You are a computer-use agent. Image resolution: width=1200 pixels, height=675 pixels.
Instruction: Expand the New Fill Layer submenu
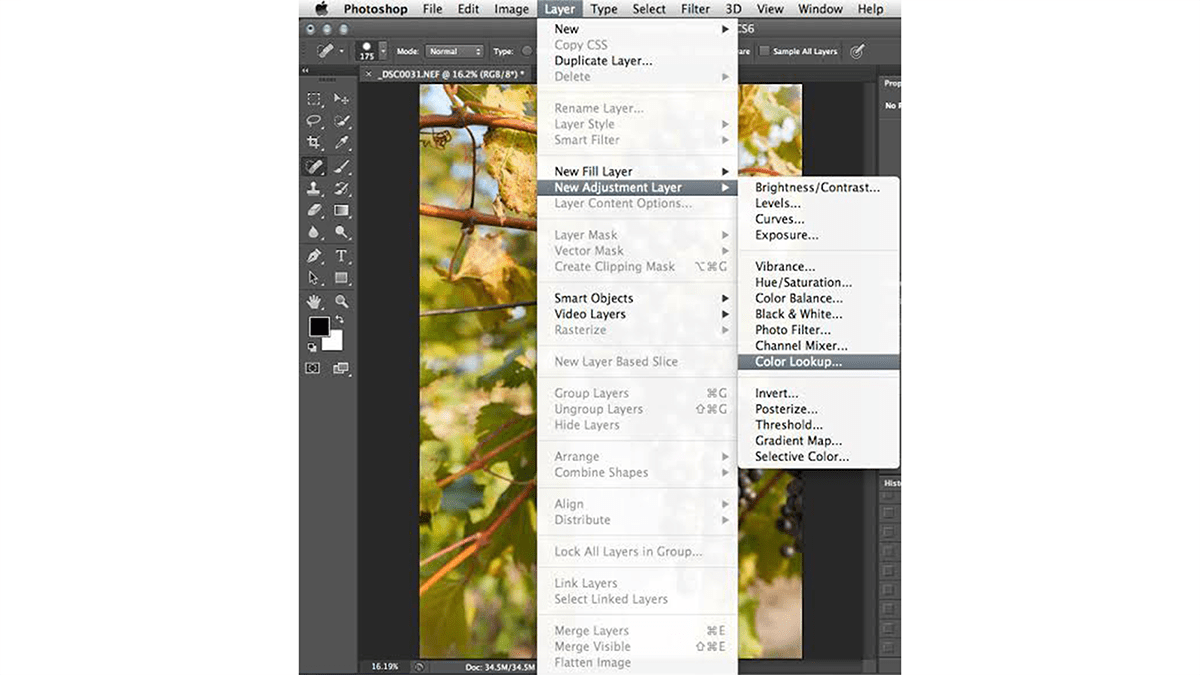pyautogui.click(x=725, y=172)
